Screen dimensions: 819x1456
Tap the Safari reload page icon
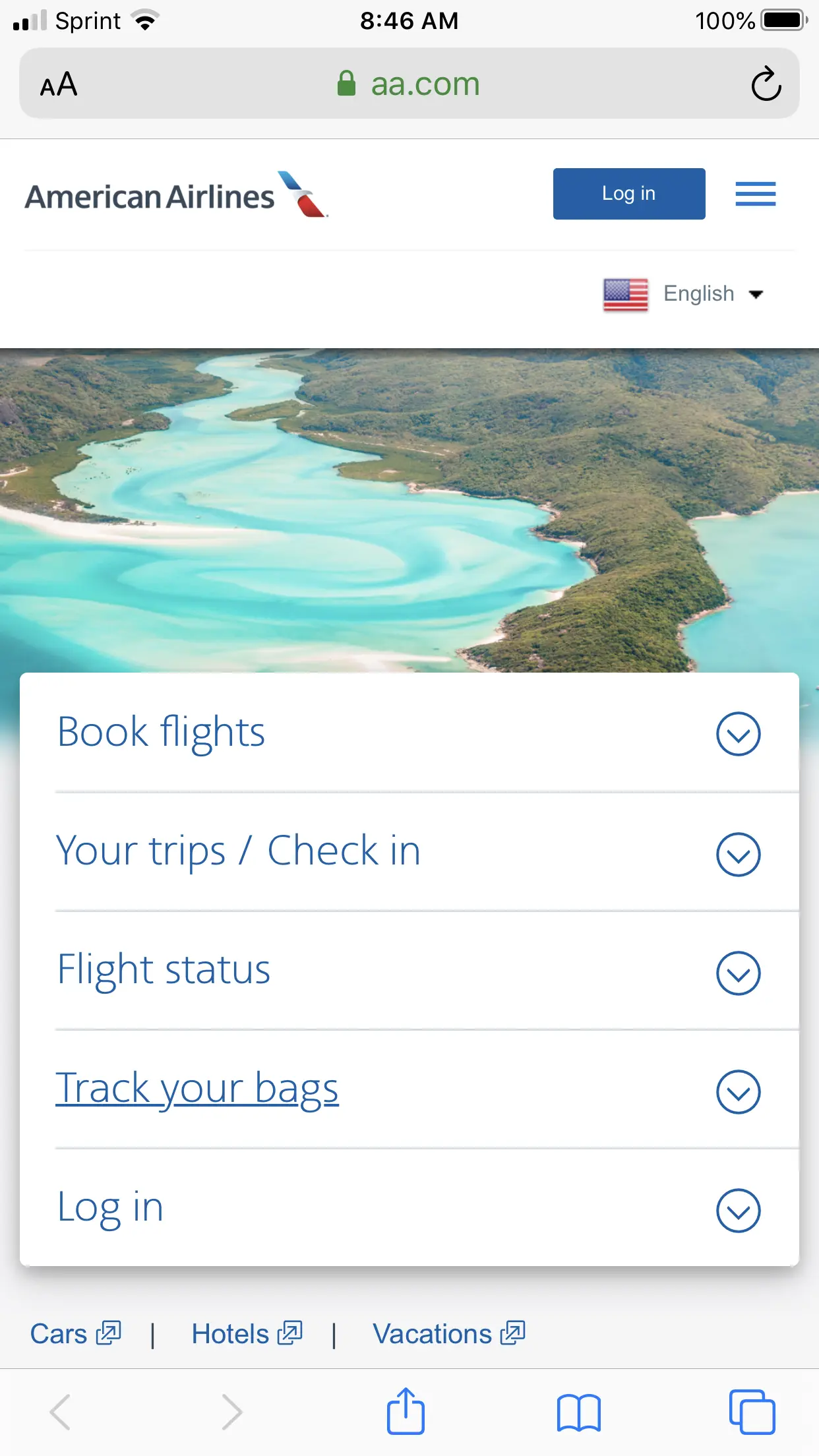[766, 84]
